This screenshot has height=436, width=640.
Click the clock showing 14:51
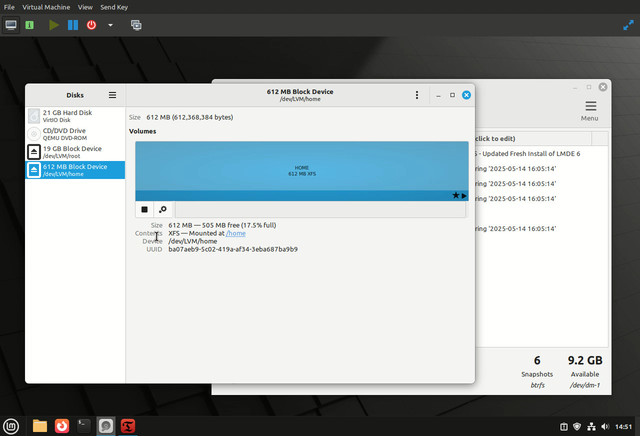tap(623, 427)
